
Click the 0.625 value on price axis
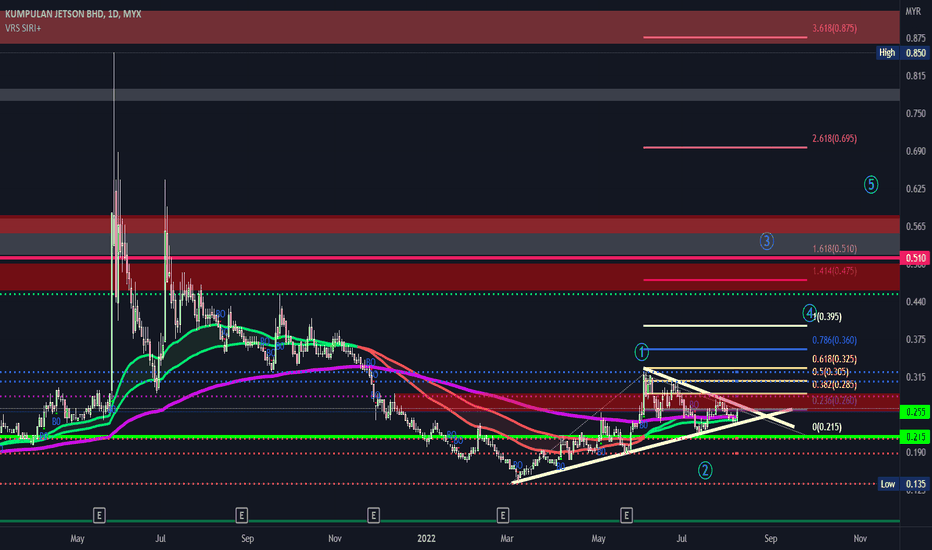point(915,188)
